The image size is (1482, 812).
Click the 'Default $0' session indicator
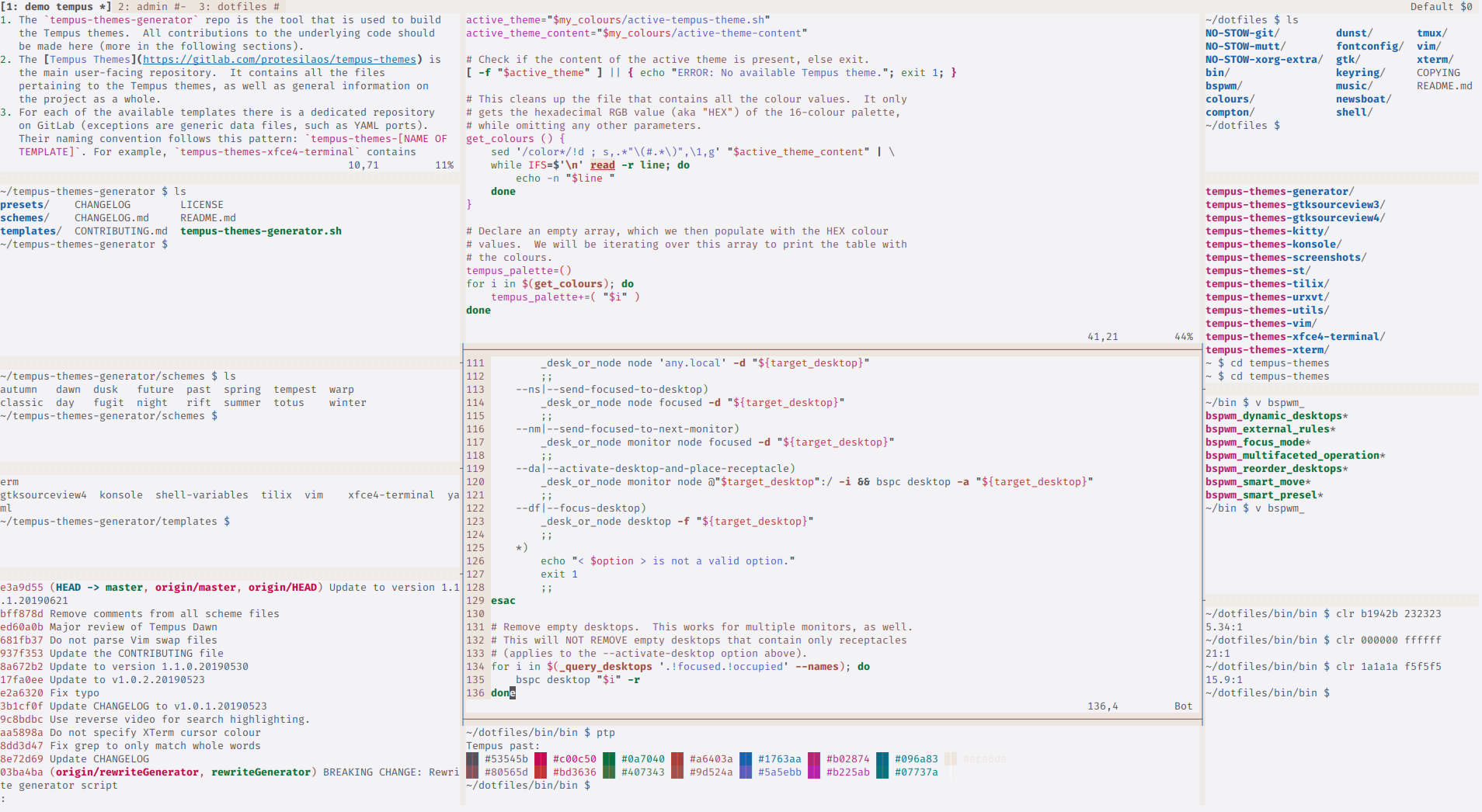tap(1442, 6)
